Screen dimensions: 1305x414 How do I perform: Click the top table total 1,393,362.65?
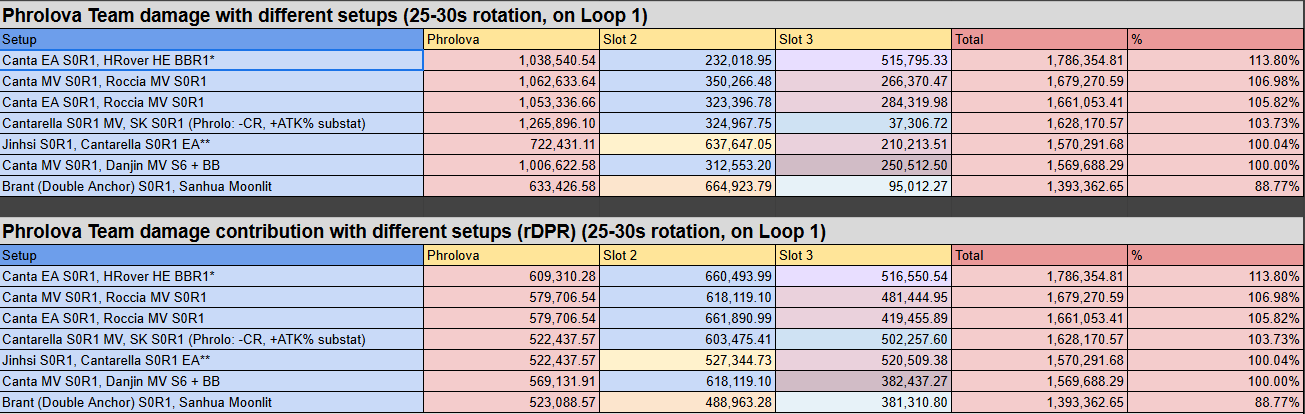click(x=1040, y=187)
